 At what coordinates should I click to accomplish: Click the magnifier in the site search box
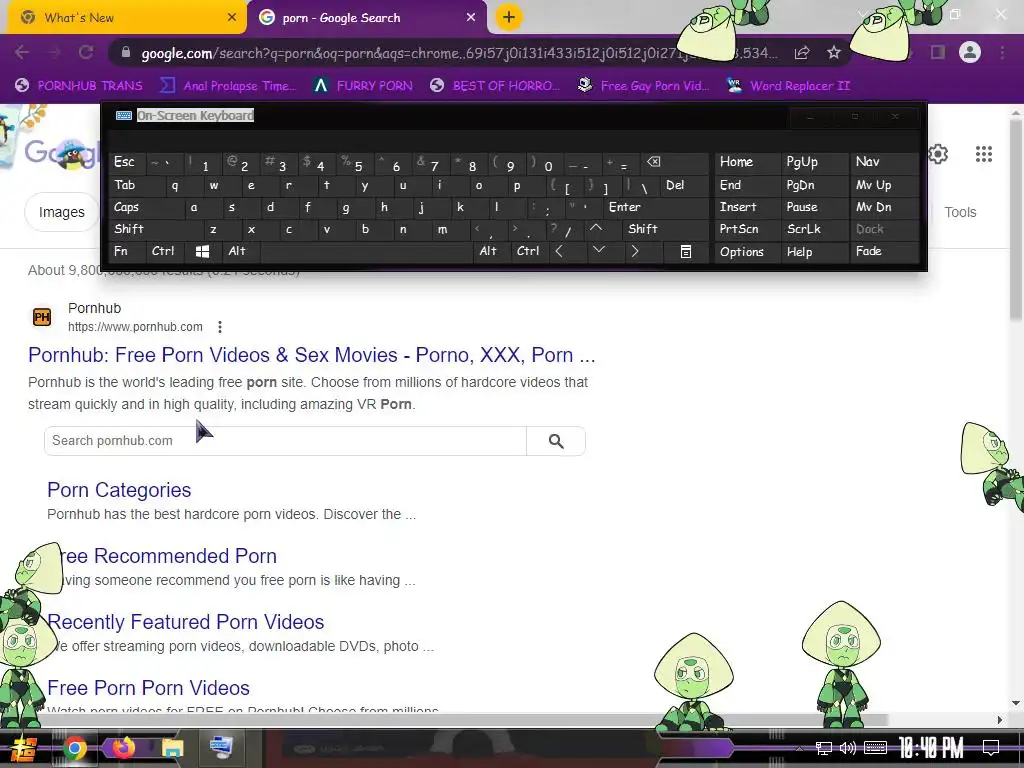556,441
